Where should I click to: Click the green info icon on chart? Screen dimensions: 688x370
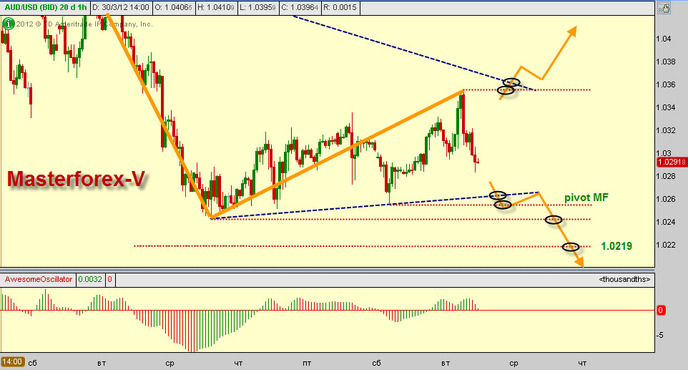8,24
